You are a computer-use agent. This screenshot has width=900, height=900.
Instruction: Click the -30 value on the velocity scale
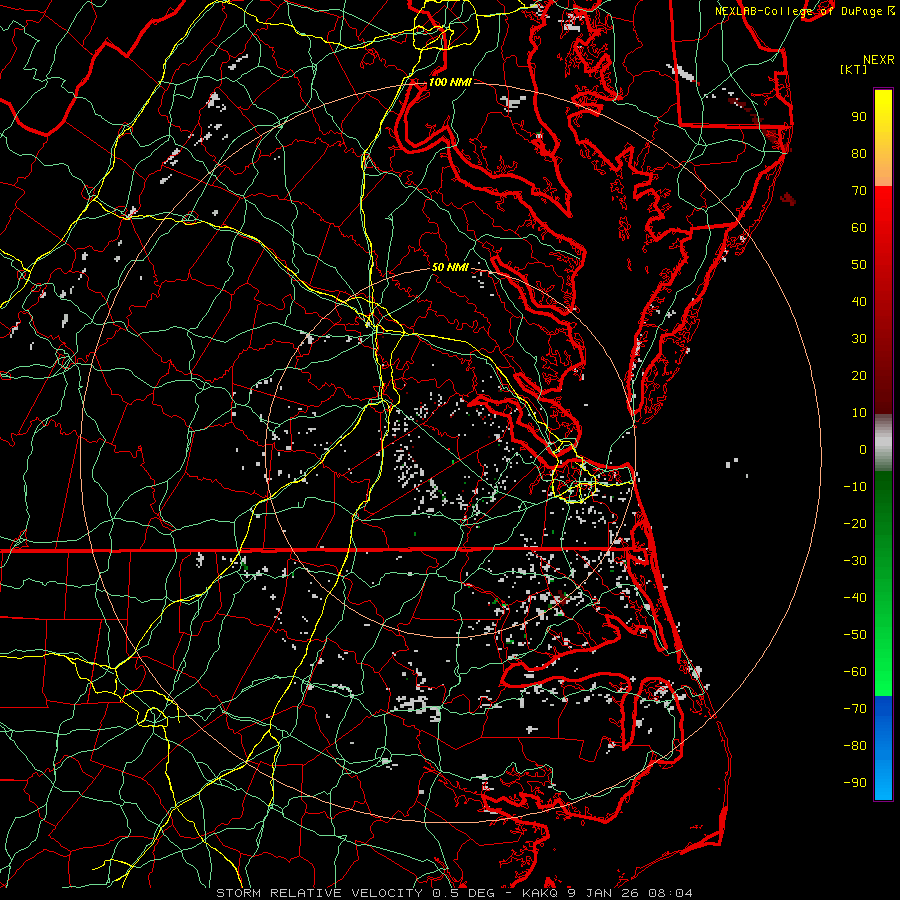(x=855, y=561)
